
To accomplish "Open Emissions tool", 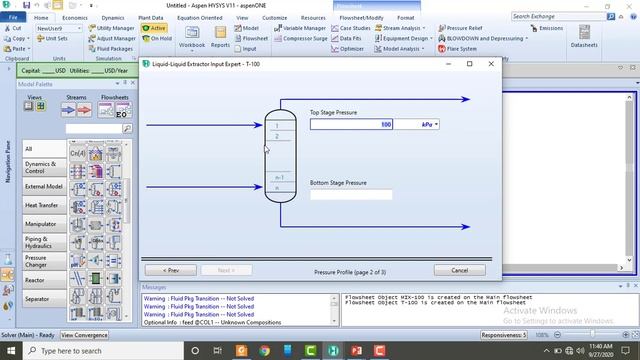I will (x=547, y=28).
